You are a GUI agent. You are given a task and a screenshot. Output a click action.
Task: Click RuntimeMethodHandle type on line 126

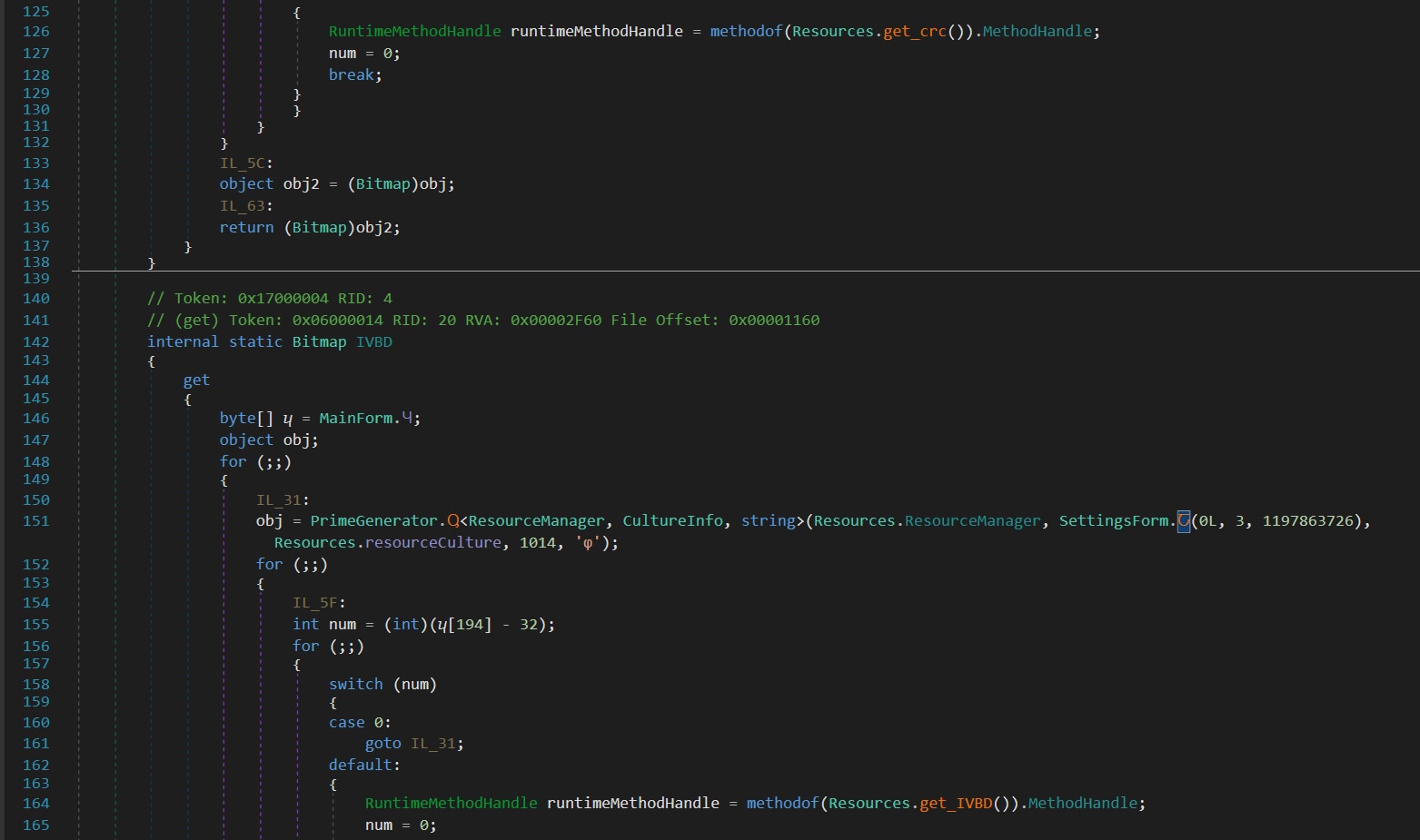click(414, 32)
